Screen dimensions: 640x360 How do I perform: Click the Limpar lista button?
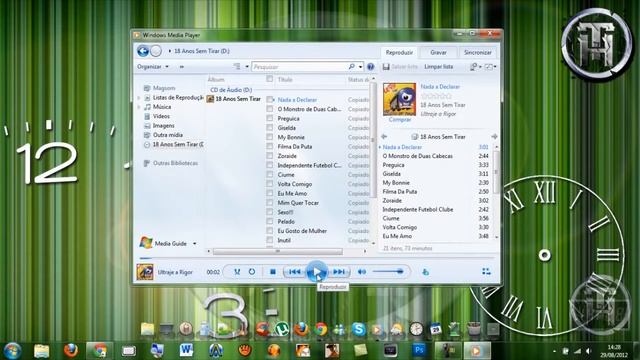coord(438,67)
